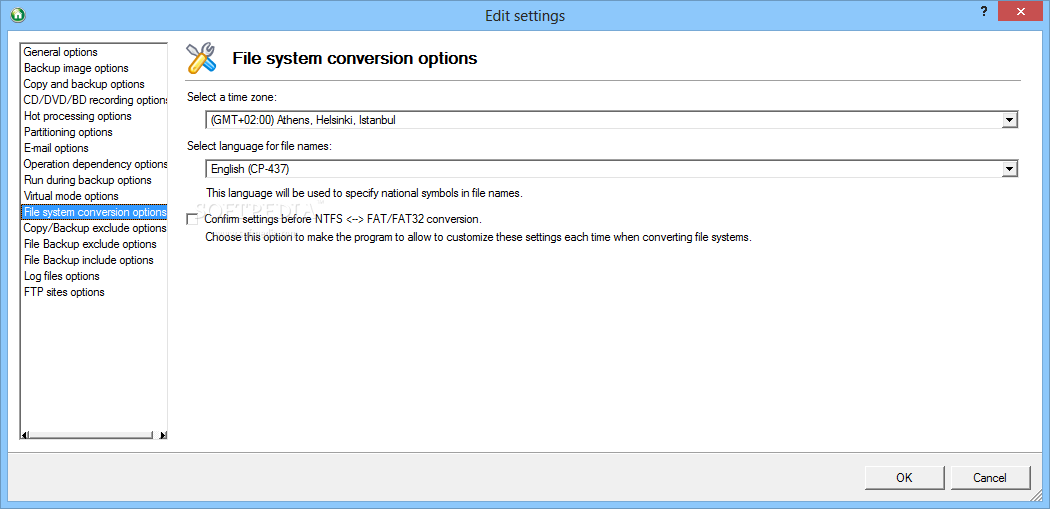The width and height of the screenshot is (1050, 509).
Task: Click the 'File system conversion options' heading
Action: click(x=355, y=58)
